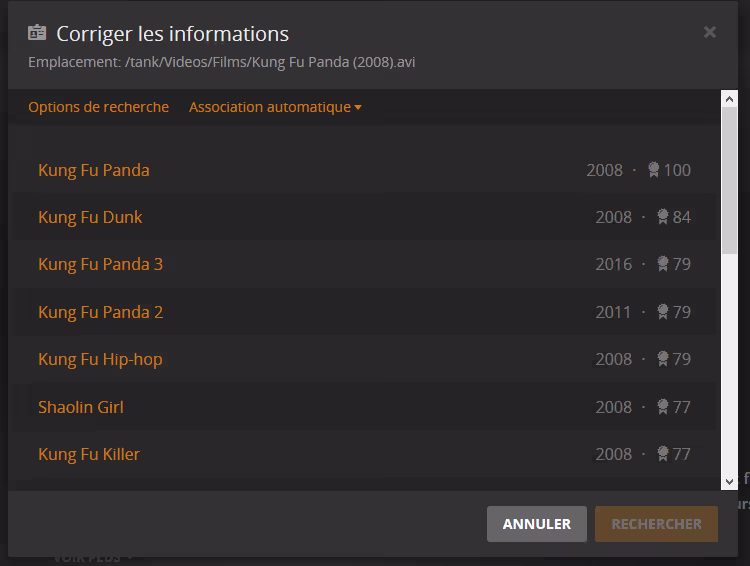Click the scrollbar down arrow
This screenshot has width=750, height=566.
click(729, 481)
